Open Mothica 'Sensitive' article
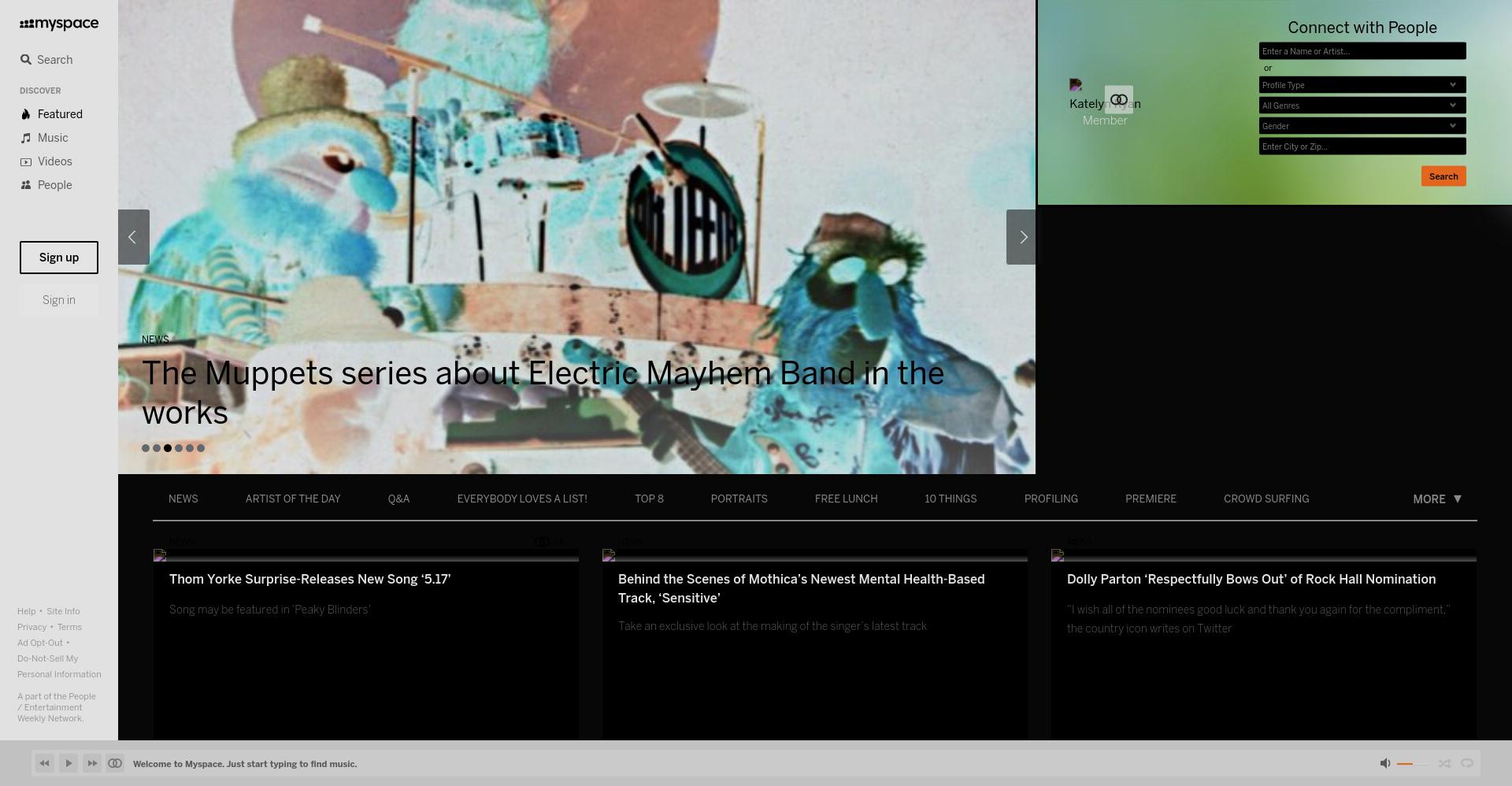 [802, 589]
